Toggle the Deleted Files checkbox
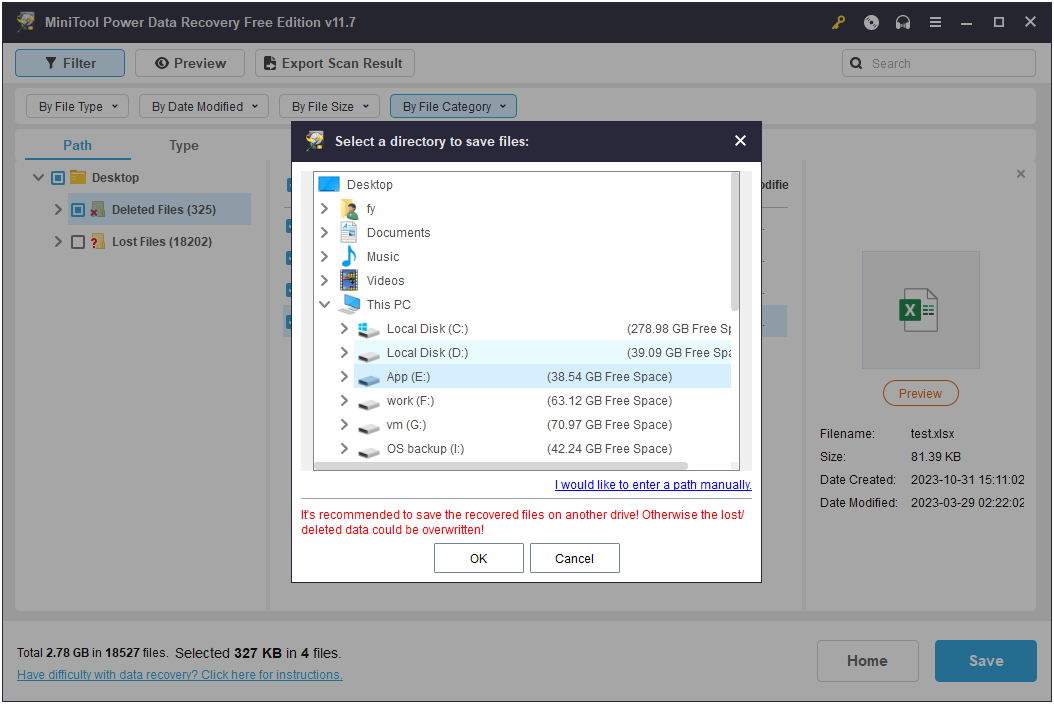This screenshot has width=1054, height=704. point(78,210)
